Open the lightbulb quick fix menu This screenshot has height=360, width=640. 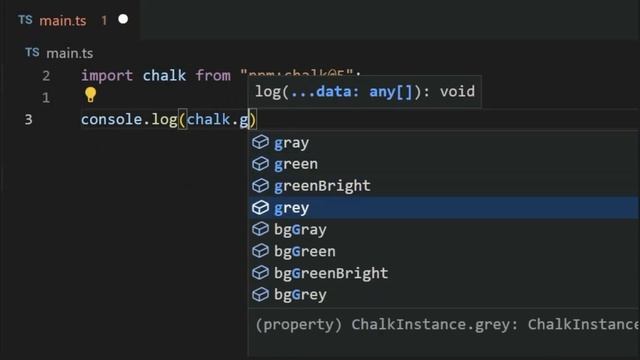tap(90, 95)
